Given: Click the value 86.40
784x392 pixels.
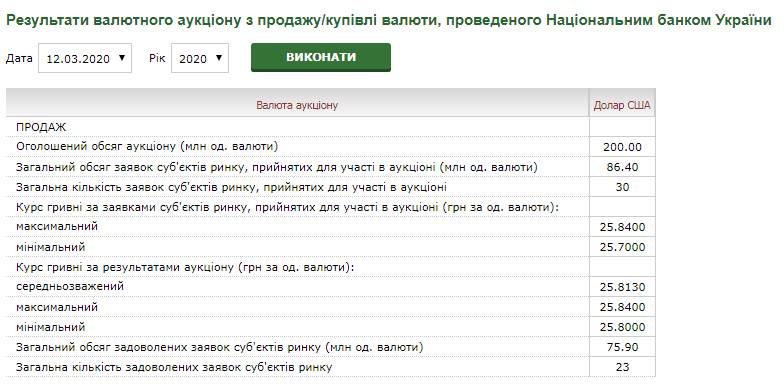Looking at the screenshot, I should (x=622, y=168).
